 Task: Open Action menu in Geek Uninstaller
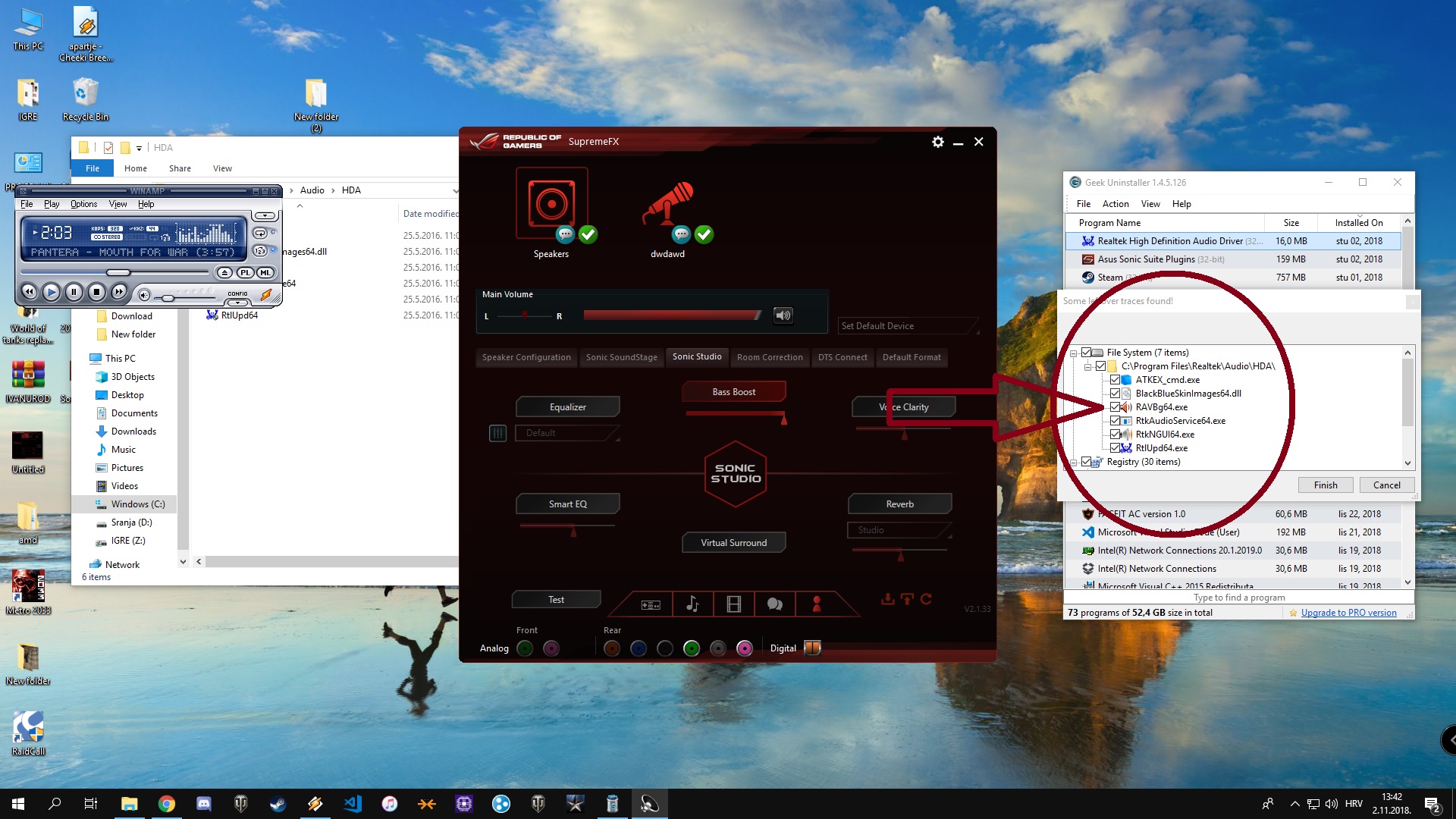[x=1116, y=204]
